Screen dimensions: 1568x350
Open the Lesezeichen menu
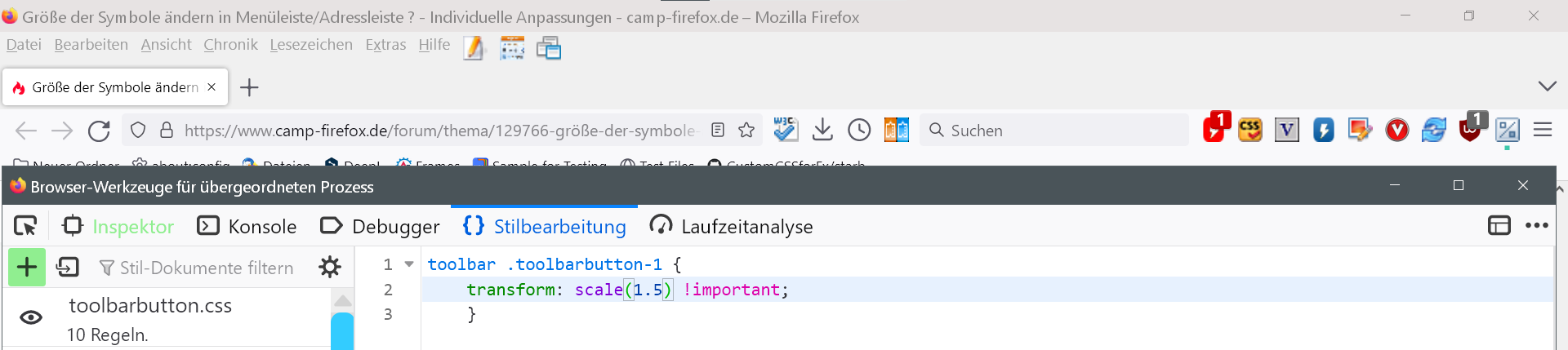click(x=311, y=45)
